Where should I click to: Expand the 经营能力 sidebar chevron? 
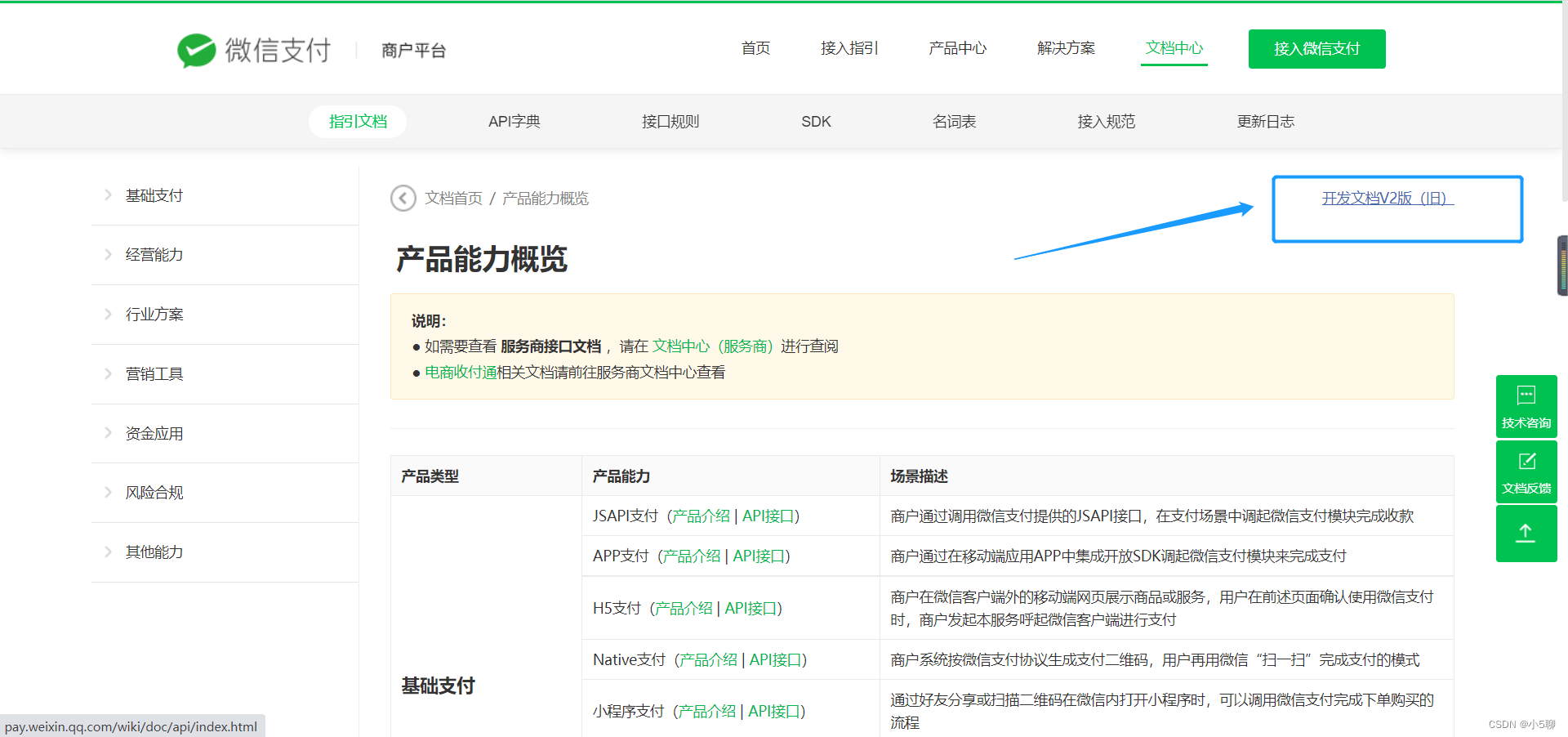pyautogui.click(x=108, y=254)
